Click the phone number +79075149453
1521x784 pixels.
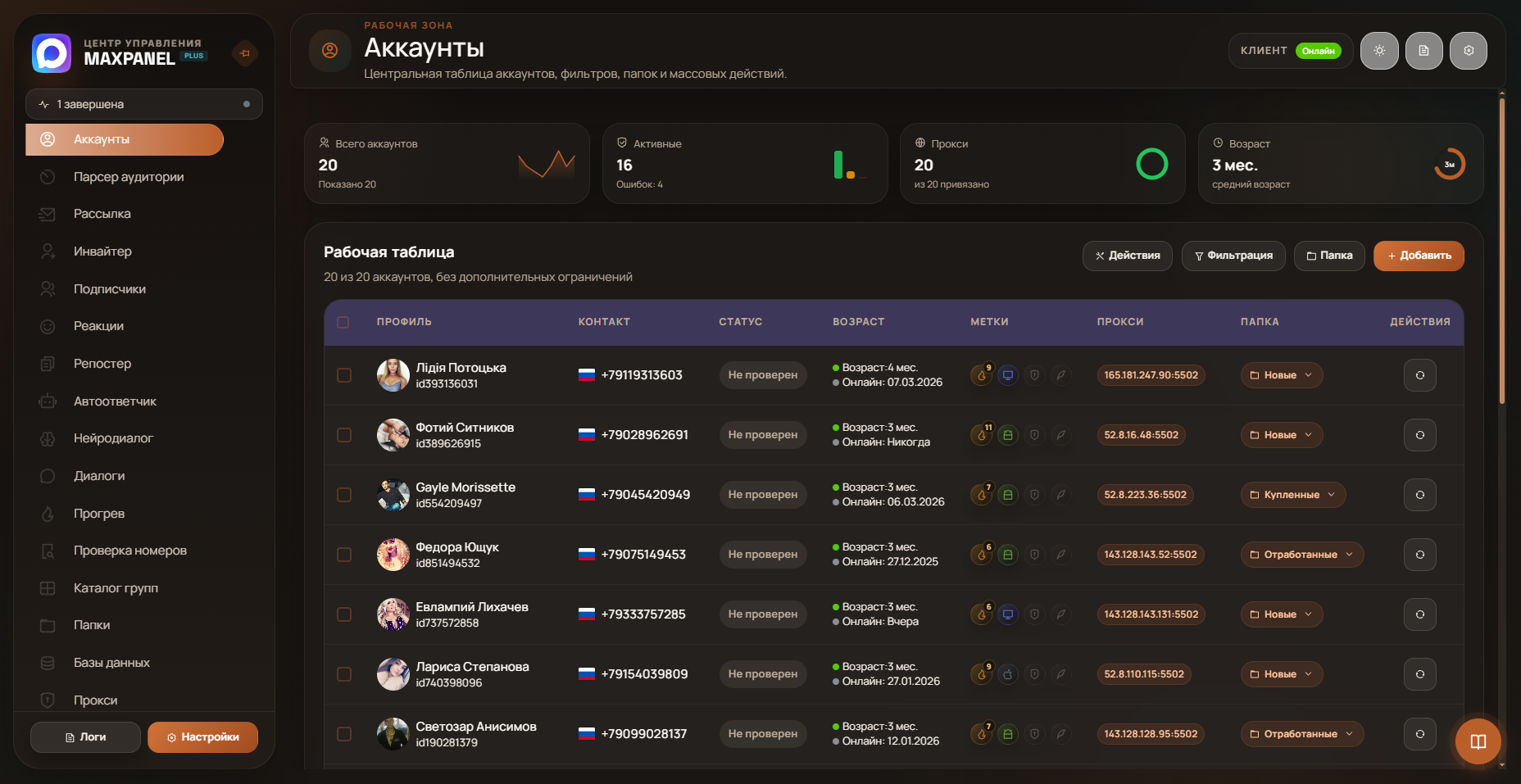click(x=643, y=555)
